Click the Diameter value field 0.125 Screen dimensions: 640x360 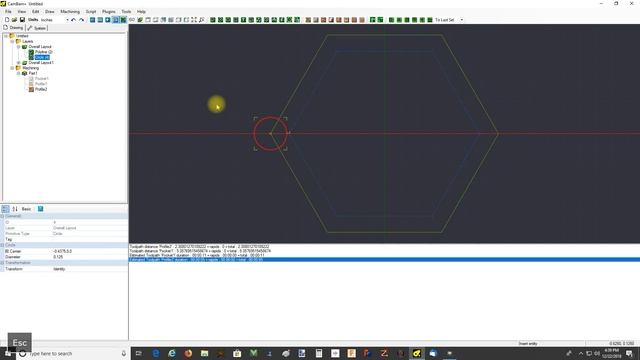(x=90, y=257)
